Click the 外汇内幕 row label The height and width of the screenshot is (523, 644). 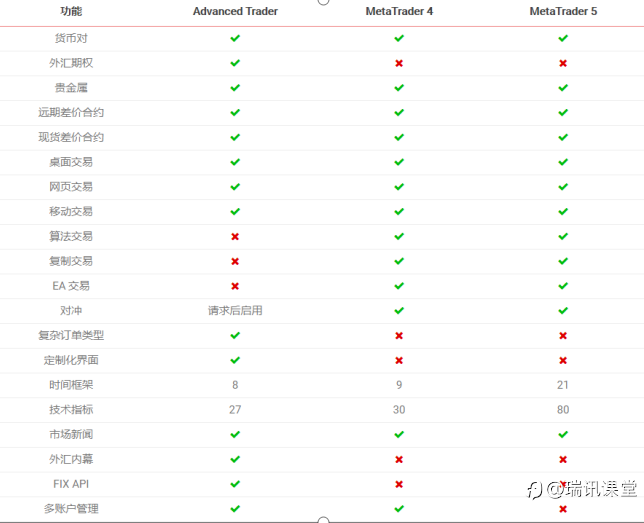[71, 459]
